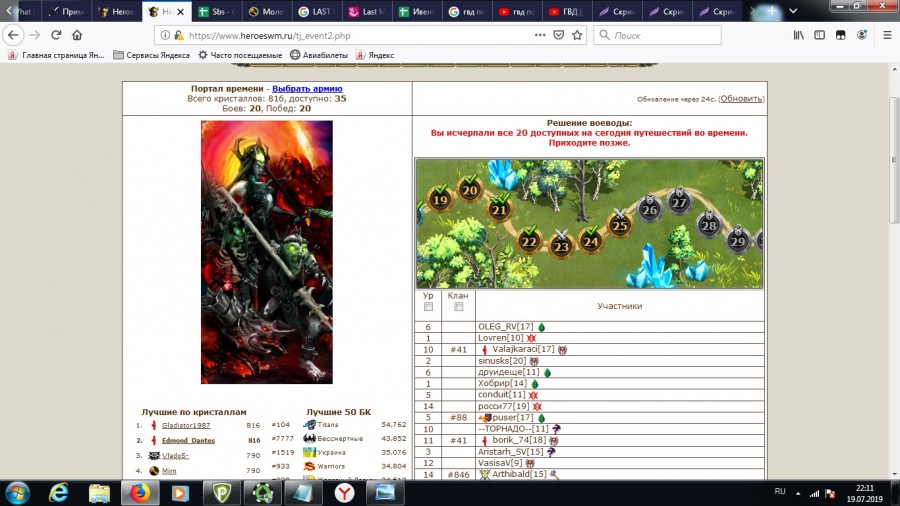Click level node 25 on the map
Image resolution: width=900 pixels, height=506 pixels.
pos(620,224)
